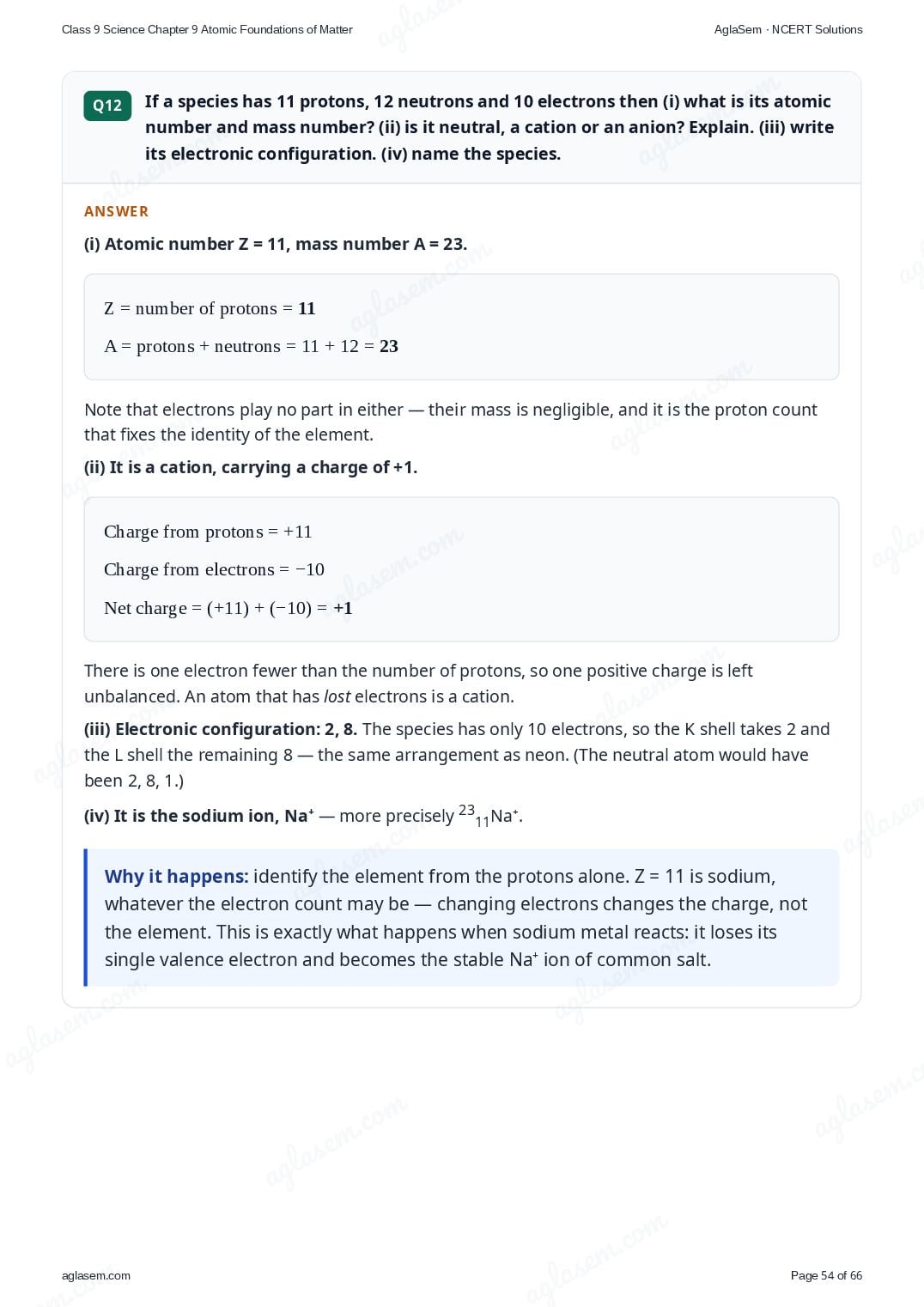Click the Electronic configuration: 2, 8 heading
Viewport: 924px width, 1307px height.
coord(221,729)
